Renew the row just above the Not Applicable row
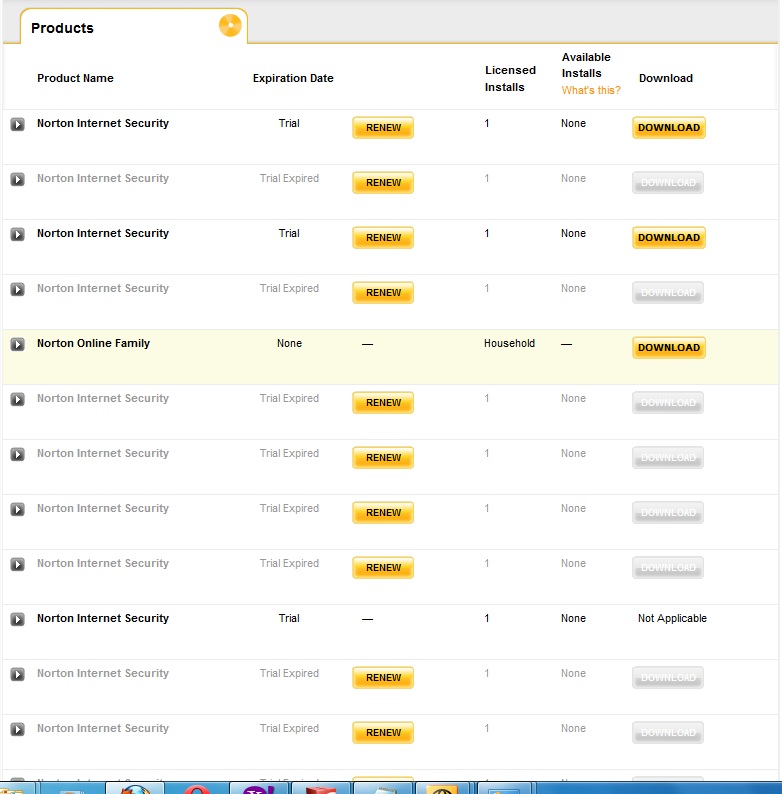The height and width of the screenshot is (794, 782). tap(383, 568)
